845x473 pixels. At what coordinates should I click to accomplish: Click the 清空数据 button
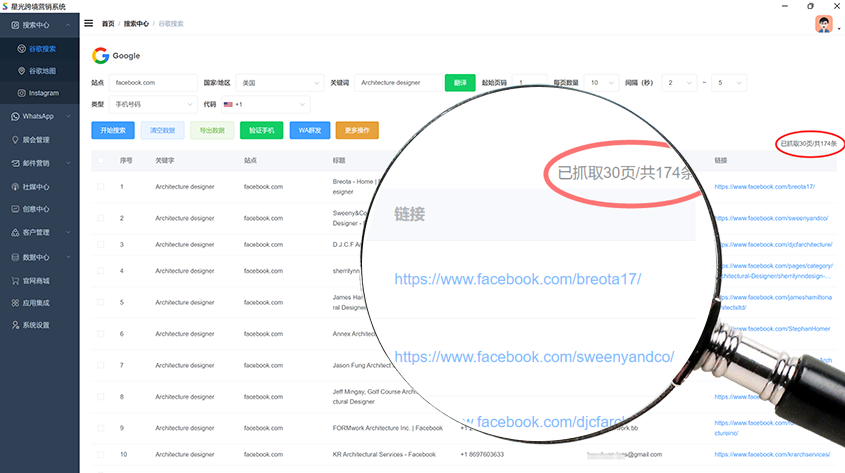[162, 130]
